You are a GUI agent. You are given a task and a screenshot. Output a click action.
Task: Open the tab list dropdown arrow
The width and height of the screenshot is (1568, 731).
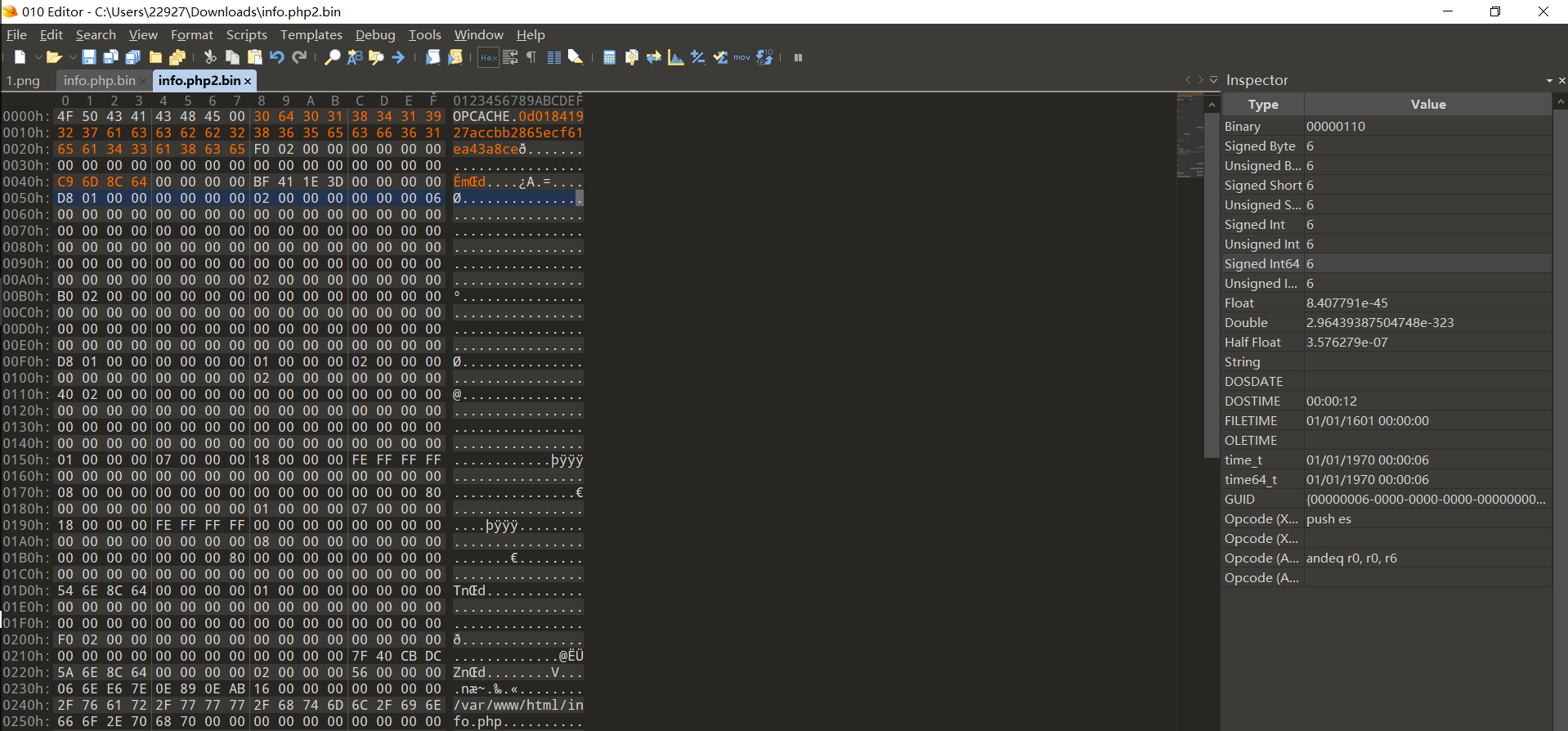tap(1214, 80)
